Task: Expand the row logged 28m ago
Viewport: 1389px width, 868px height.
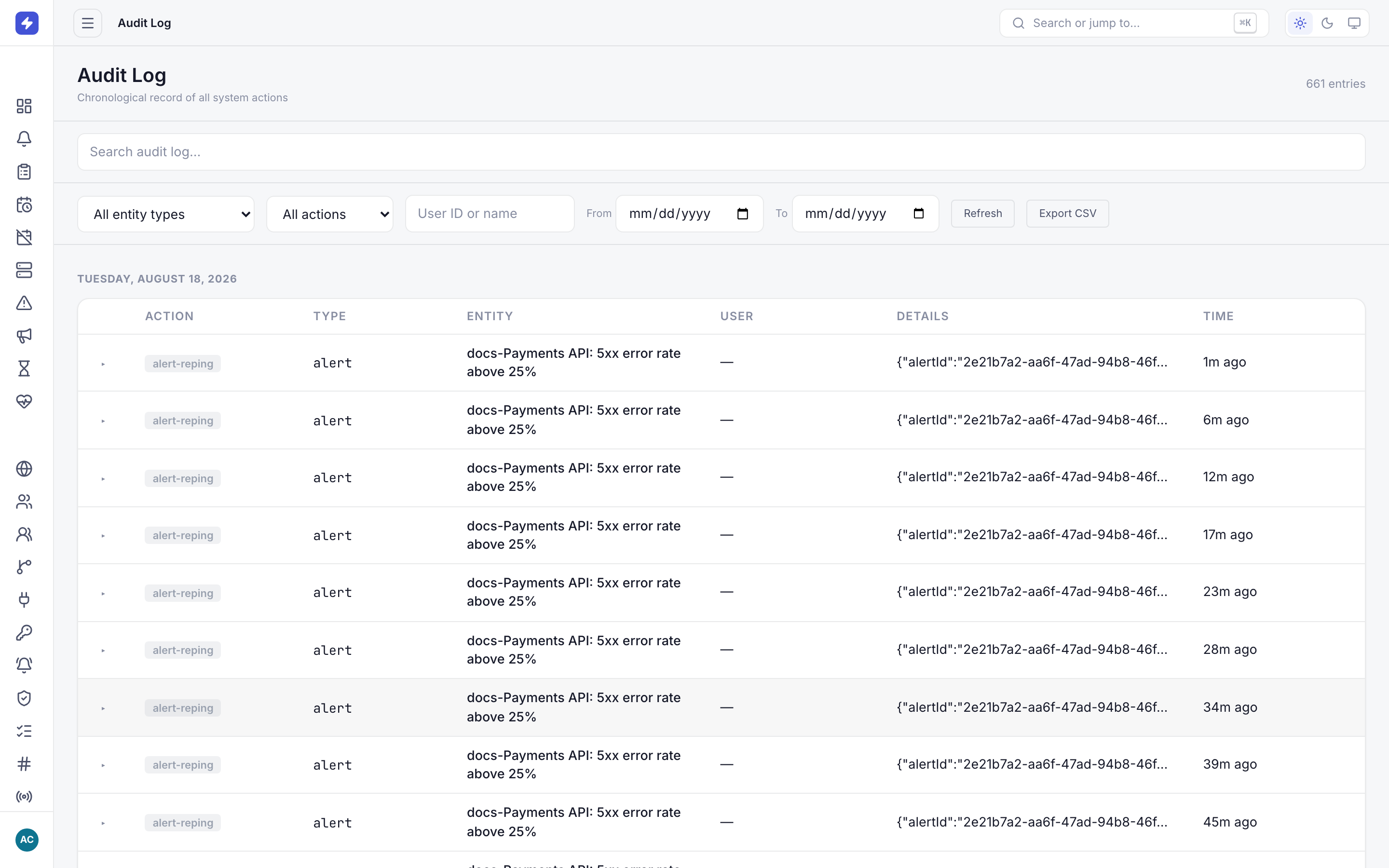Action: 103,651
